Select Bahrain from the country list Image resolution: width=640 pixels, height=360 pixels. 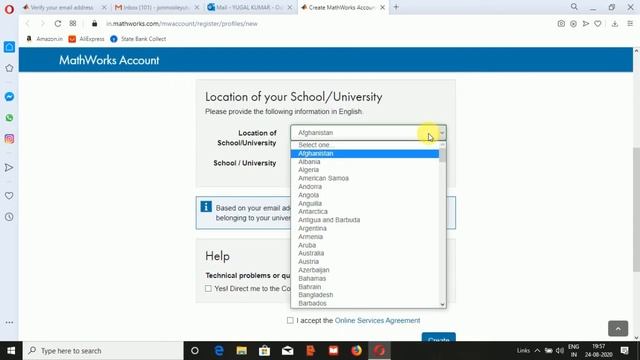pyautogui.click(x=364, y=287)
